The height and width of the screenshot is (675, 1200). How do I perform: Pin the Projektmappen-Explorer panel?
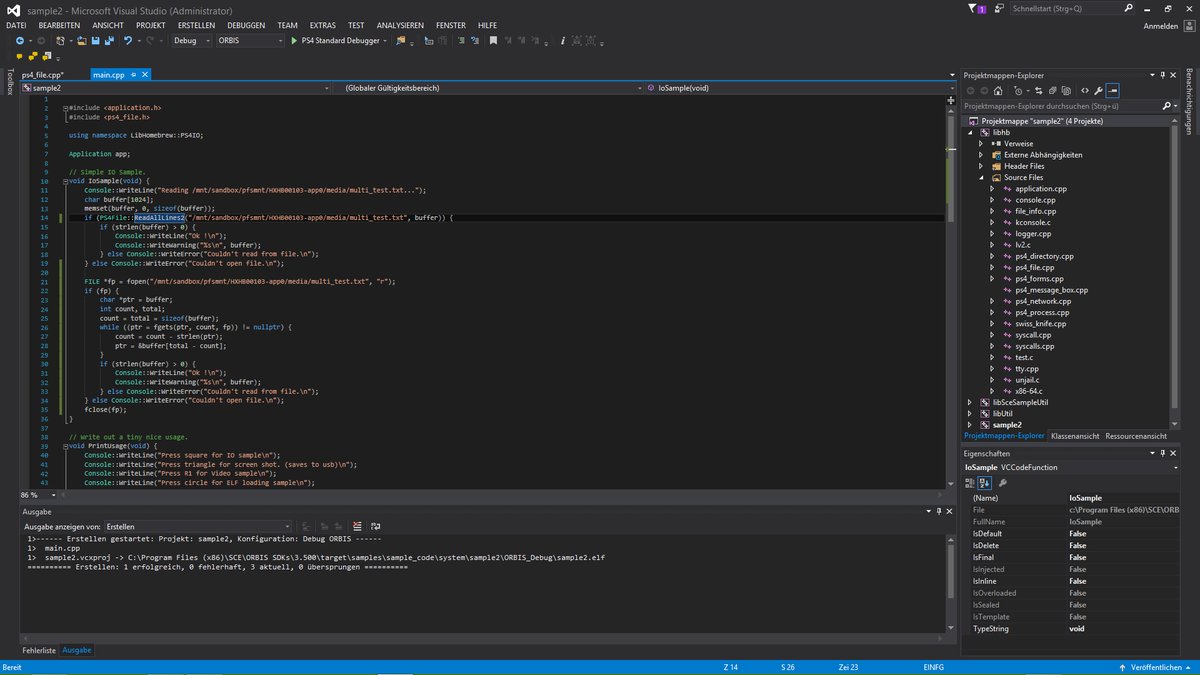click(x=1162, y=75)
